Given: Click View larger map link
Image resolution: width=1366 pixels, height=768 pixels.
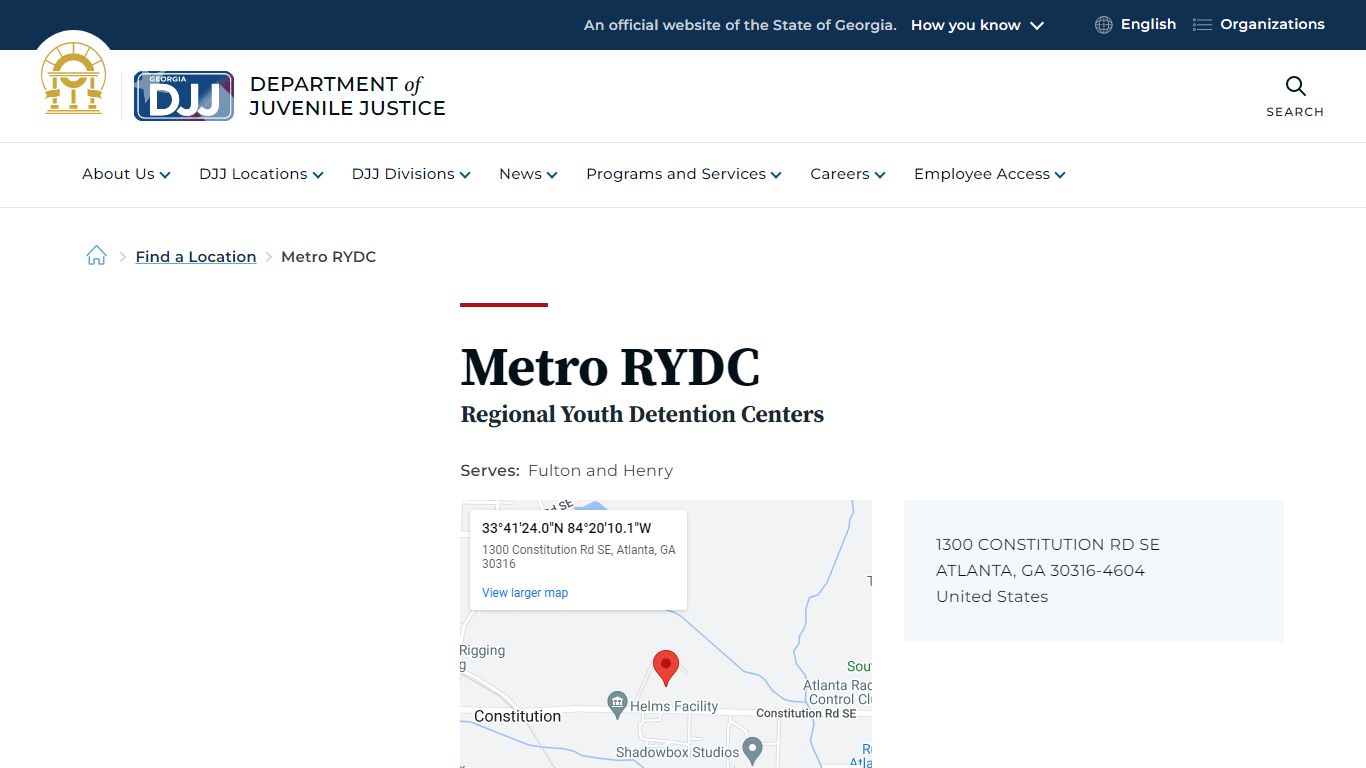Looking at the screenshot, I should [525, 593].
